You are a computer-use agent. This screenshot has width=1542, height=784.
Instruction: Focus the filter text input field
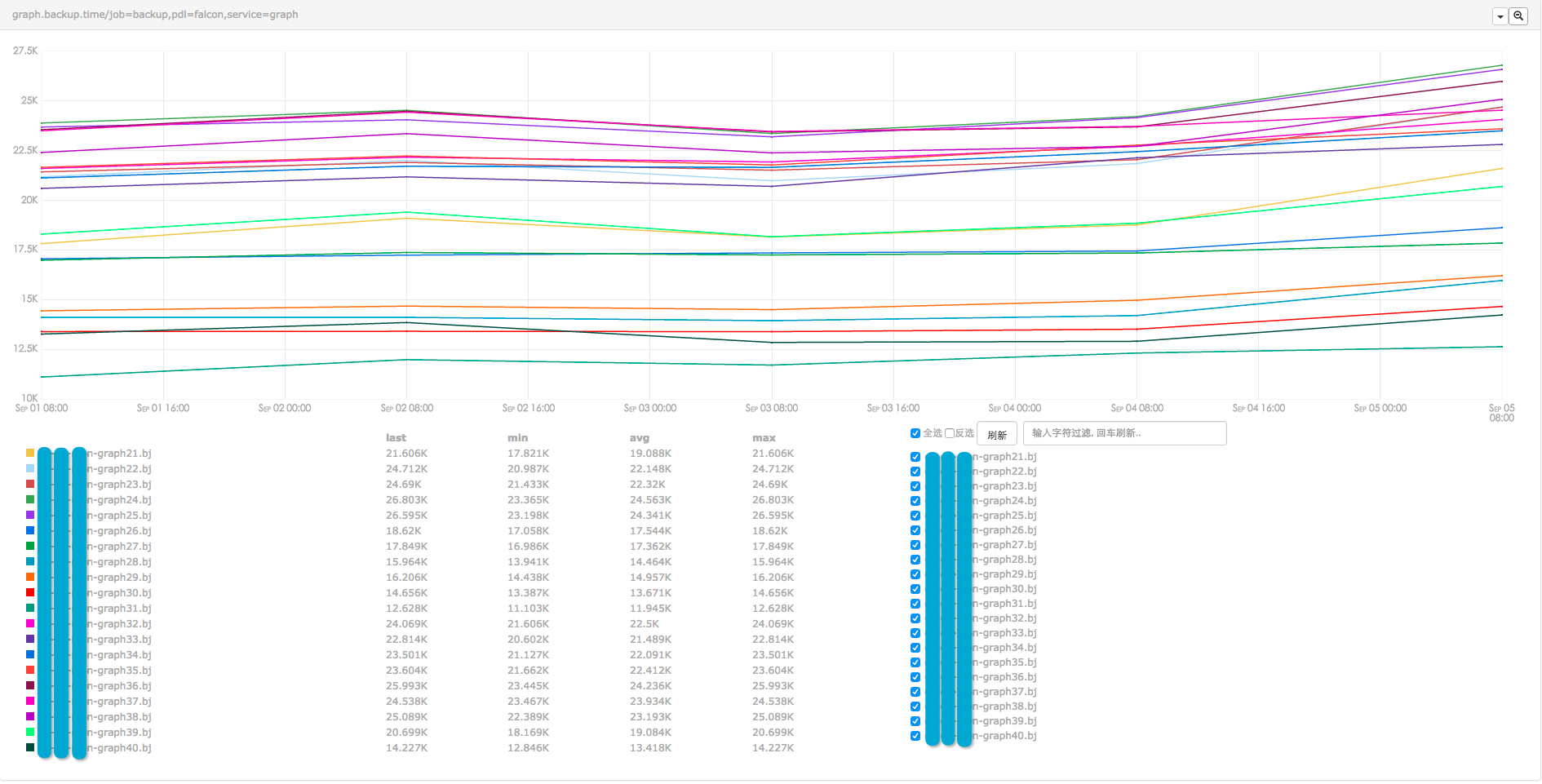tap(1124, 433)
